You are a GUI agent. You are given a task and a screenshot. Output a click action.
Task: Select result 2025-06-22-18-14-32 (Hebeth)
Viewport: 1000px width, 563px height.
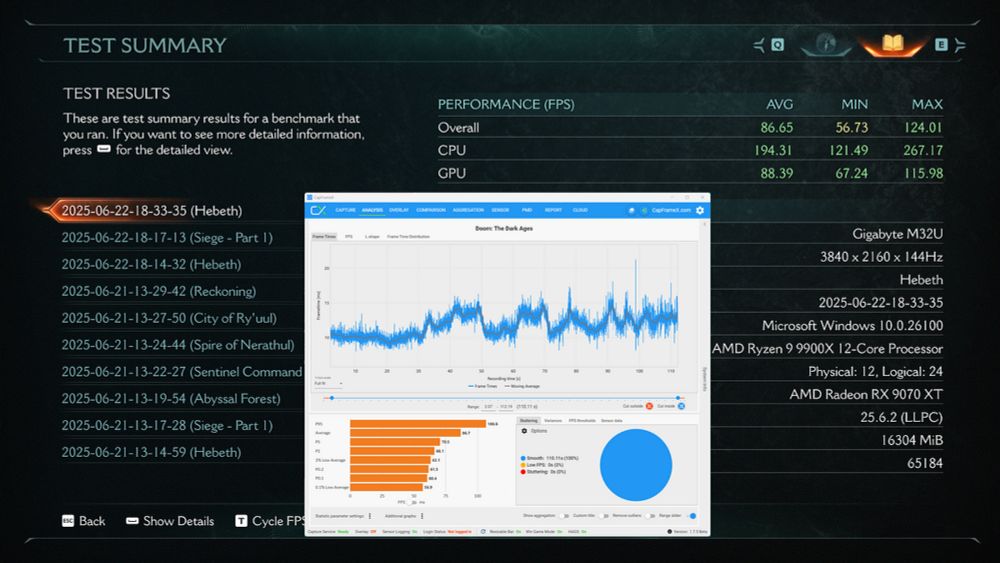coord(152,264)
